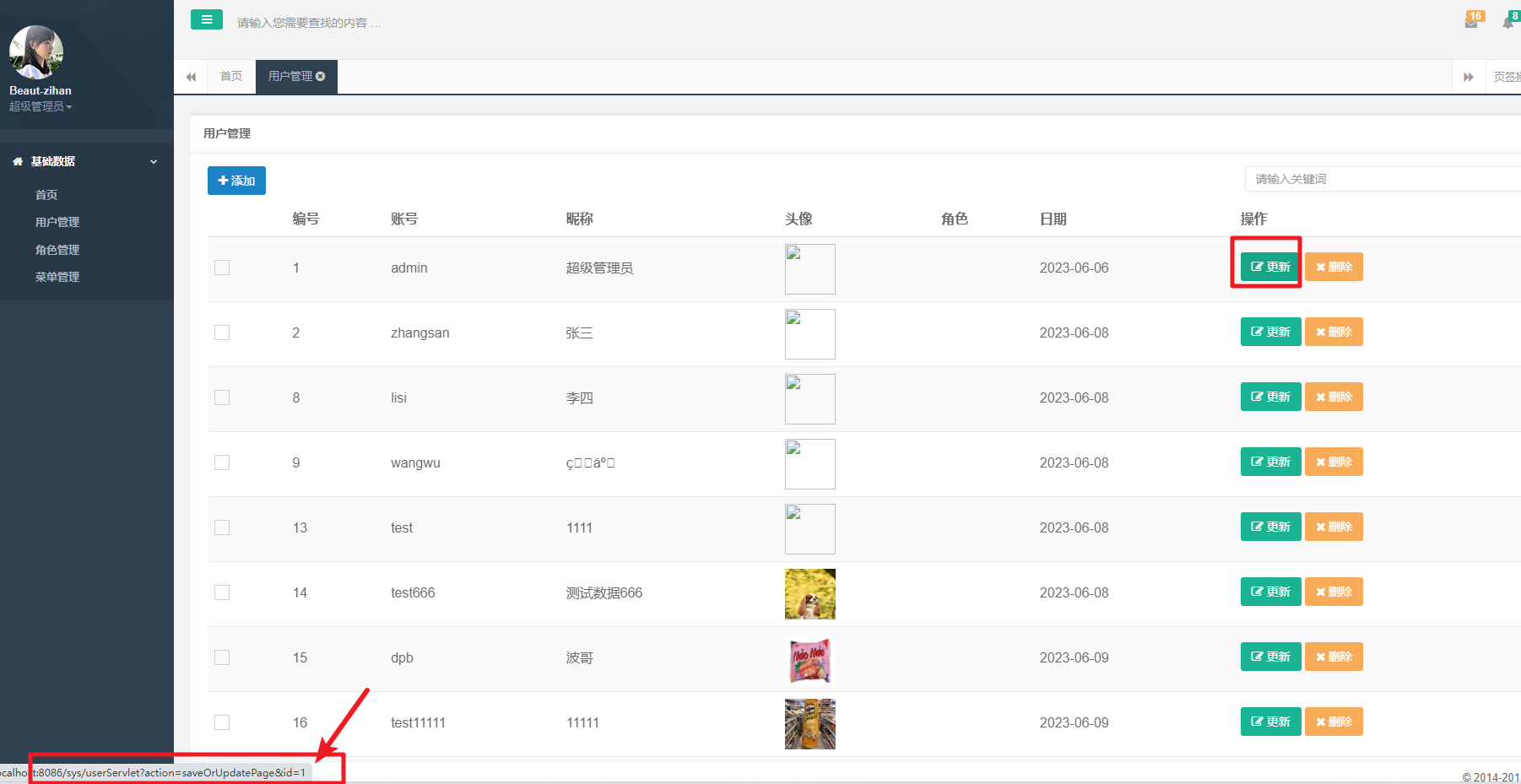
Task: Click the 超级管理员 nickname cell
Action: point(599,268)
